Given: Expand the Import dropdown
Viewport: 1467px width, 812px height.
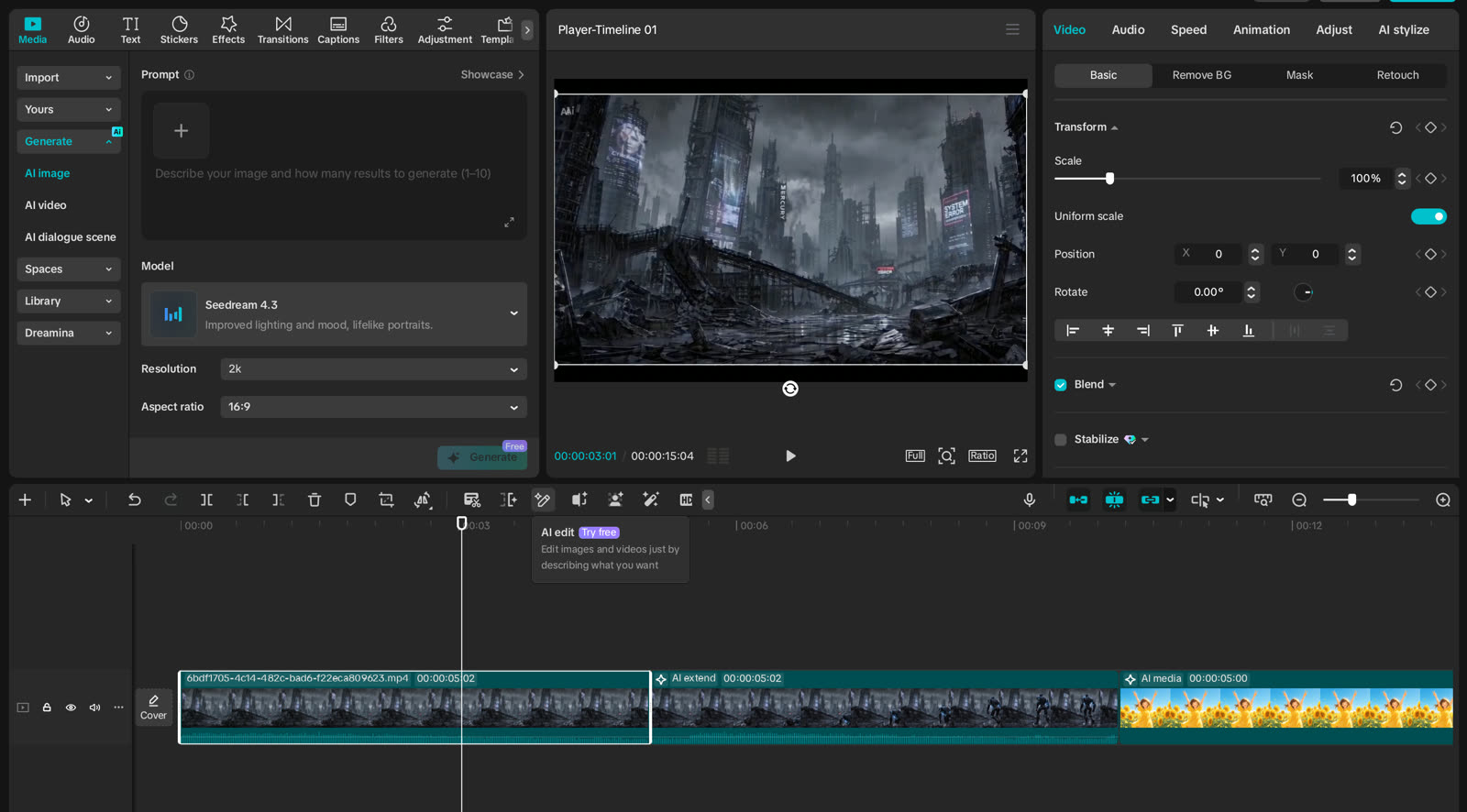Looking at the screenshot, I should (69, 78).
